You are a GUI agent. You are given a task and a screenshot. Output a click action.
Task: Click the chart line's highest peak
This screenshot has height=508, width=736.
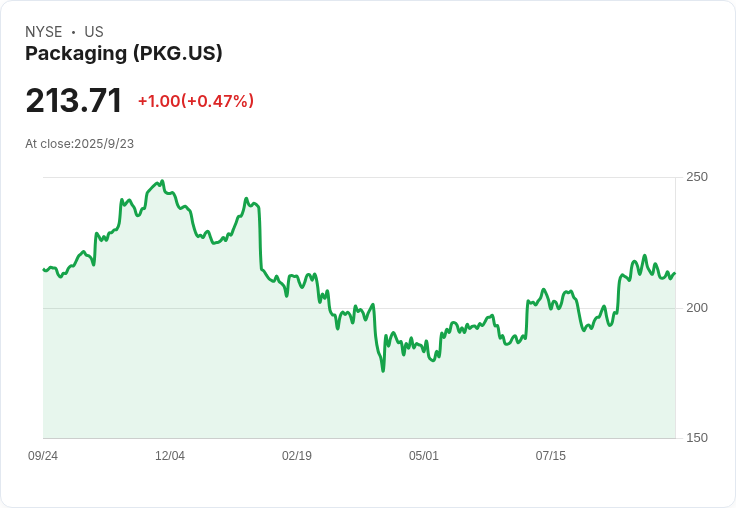162,182
